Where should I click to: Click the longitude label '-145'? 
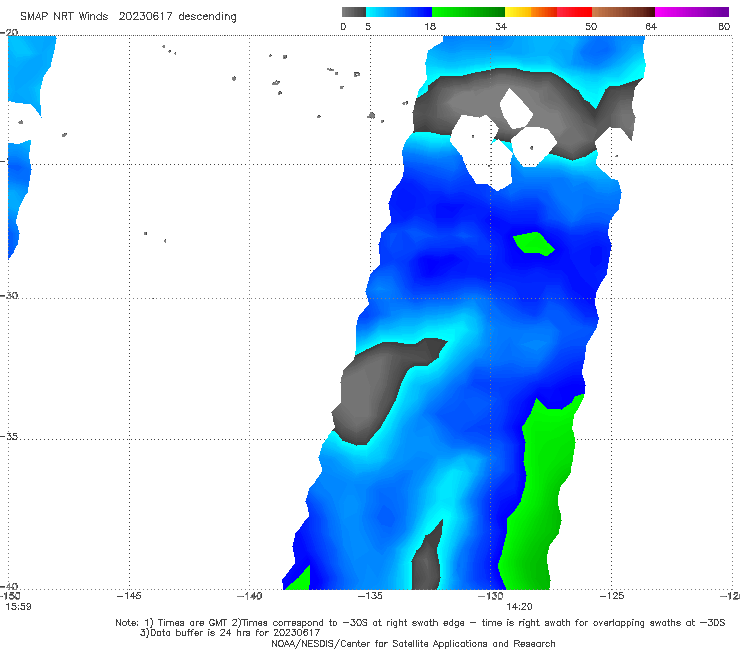pos(129,596)
